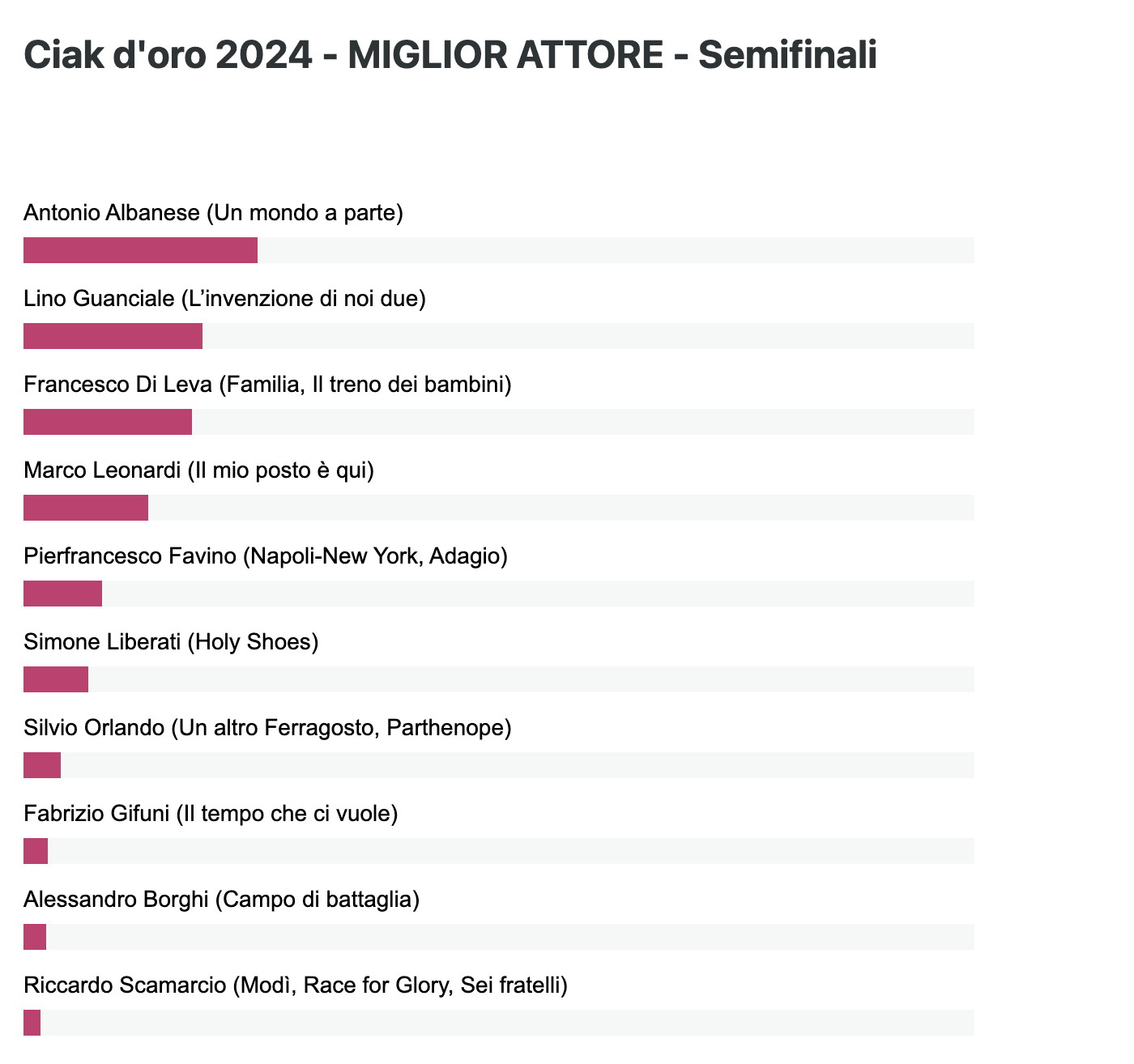Select Simone Liberati (Holy Shoes) entry
This screenshot has height=1064, width=1134.
(172, 642)
